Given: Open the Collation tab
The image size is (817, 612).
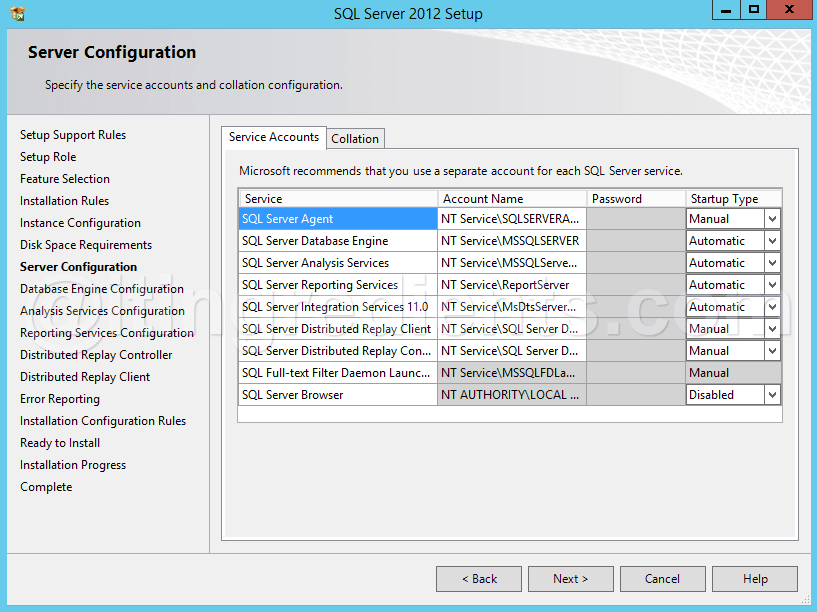Looking at the screenshot, I should click(x=355, y=139).
